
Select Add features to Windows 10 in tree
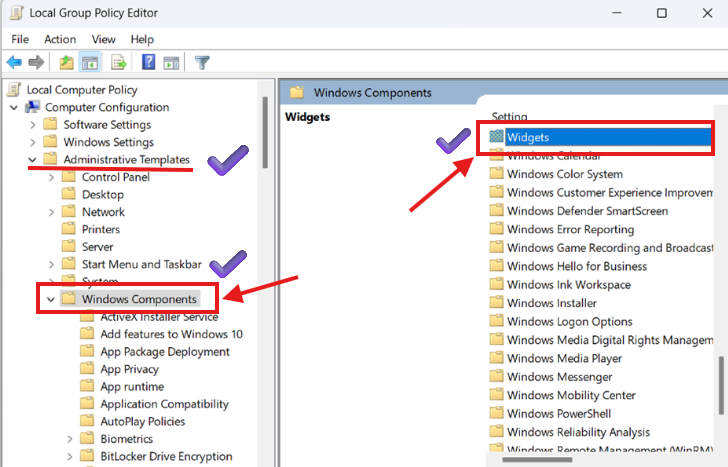171,334
